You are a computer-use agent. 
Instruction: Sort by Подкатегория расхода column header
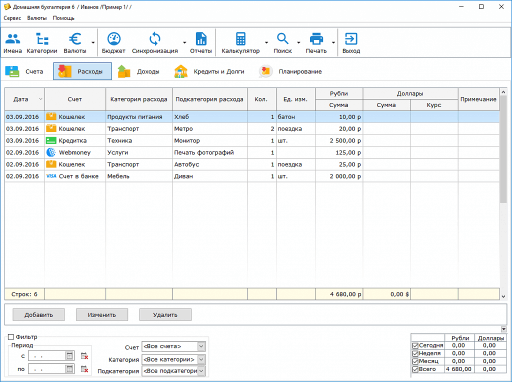click(210, 99)
